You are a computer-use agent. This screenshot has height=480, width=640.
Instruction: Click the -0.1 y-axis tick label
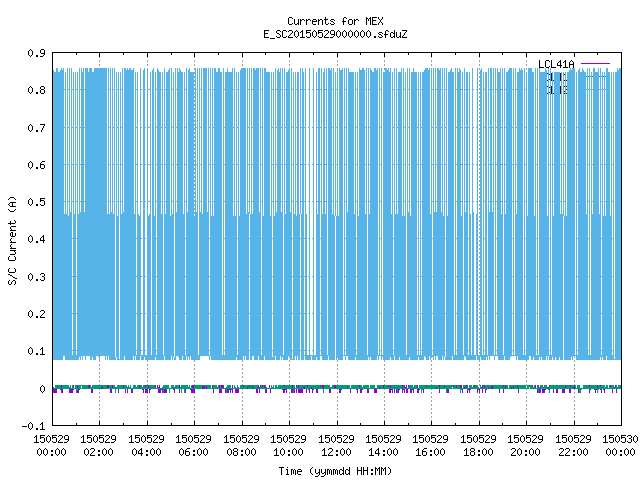click(33, 426)
